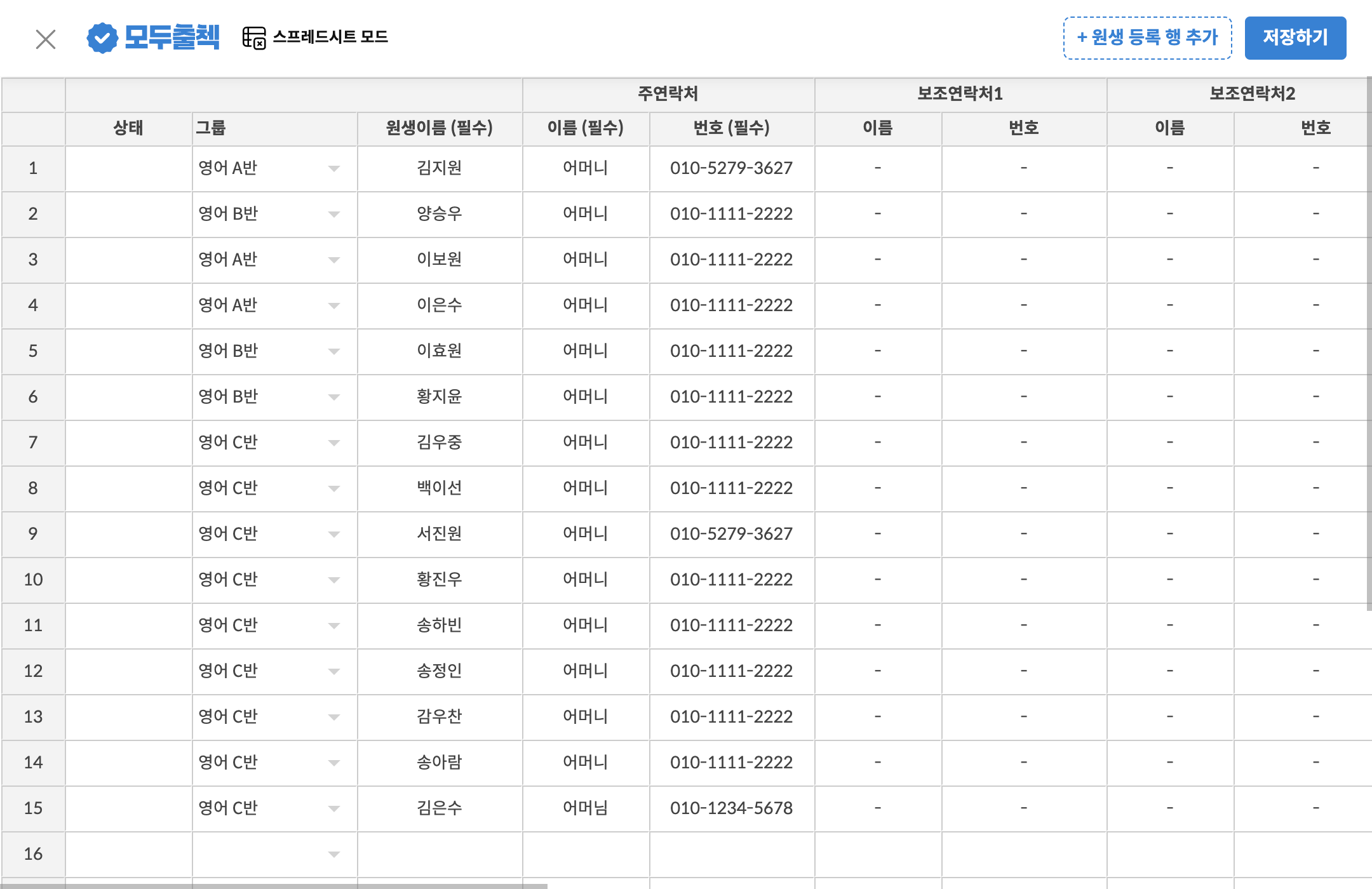Expand group dropdown in row 7
The width and height of the screenshot is (1372, 889).
point(333,443)
